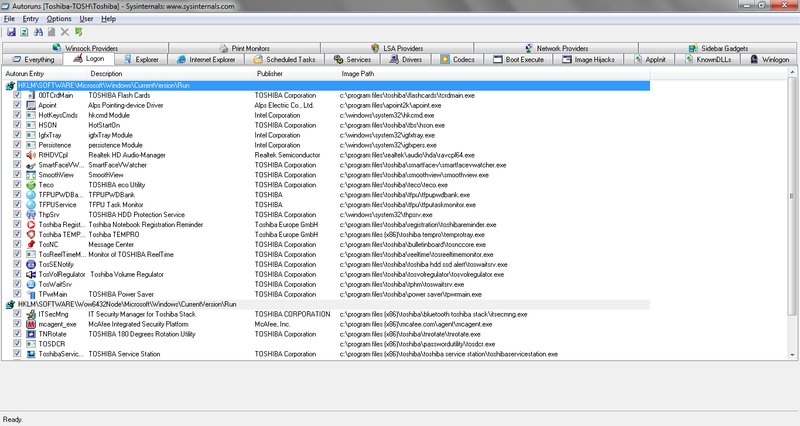This screenshot has height=426, width=800.
Task: Select the TosSENotify entry icon
Action: pyautogui.click(x=31, y=265)
